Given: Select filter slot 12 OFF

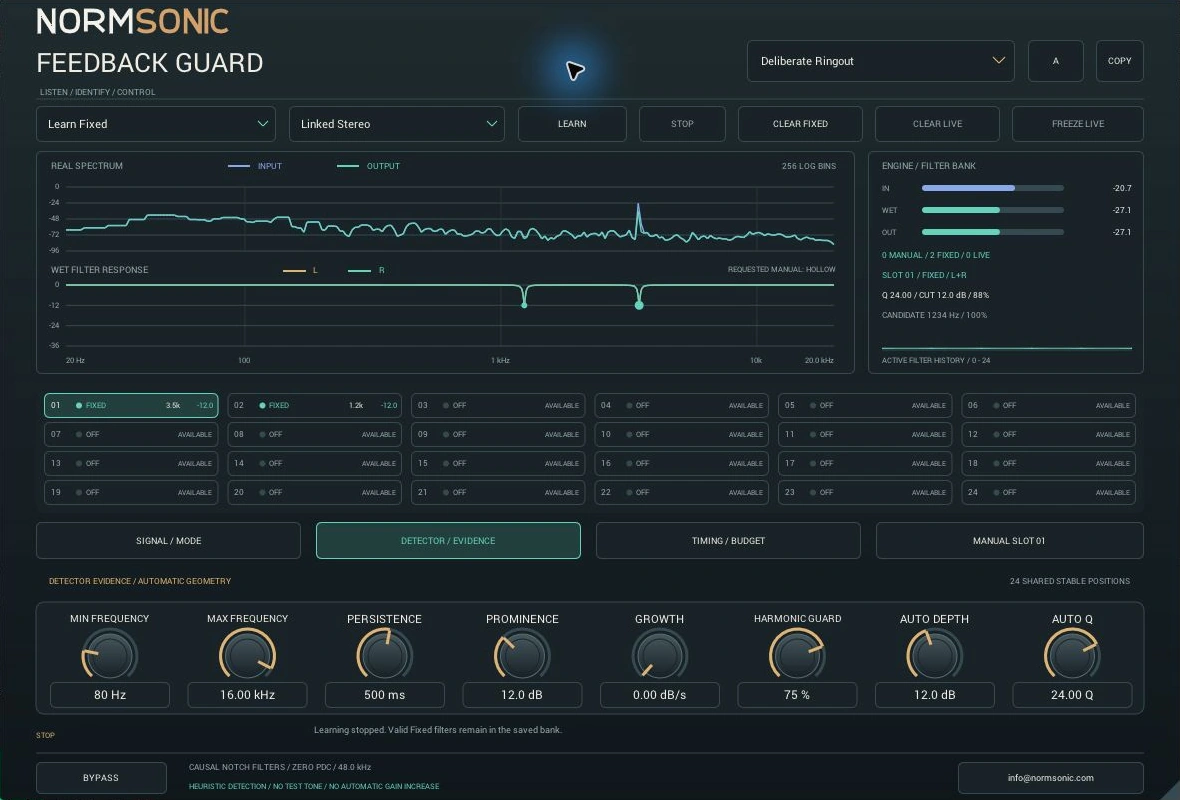Looking at the screenshot, I should (x=1048, y=434).
